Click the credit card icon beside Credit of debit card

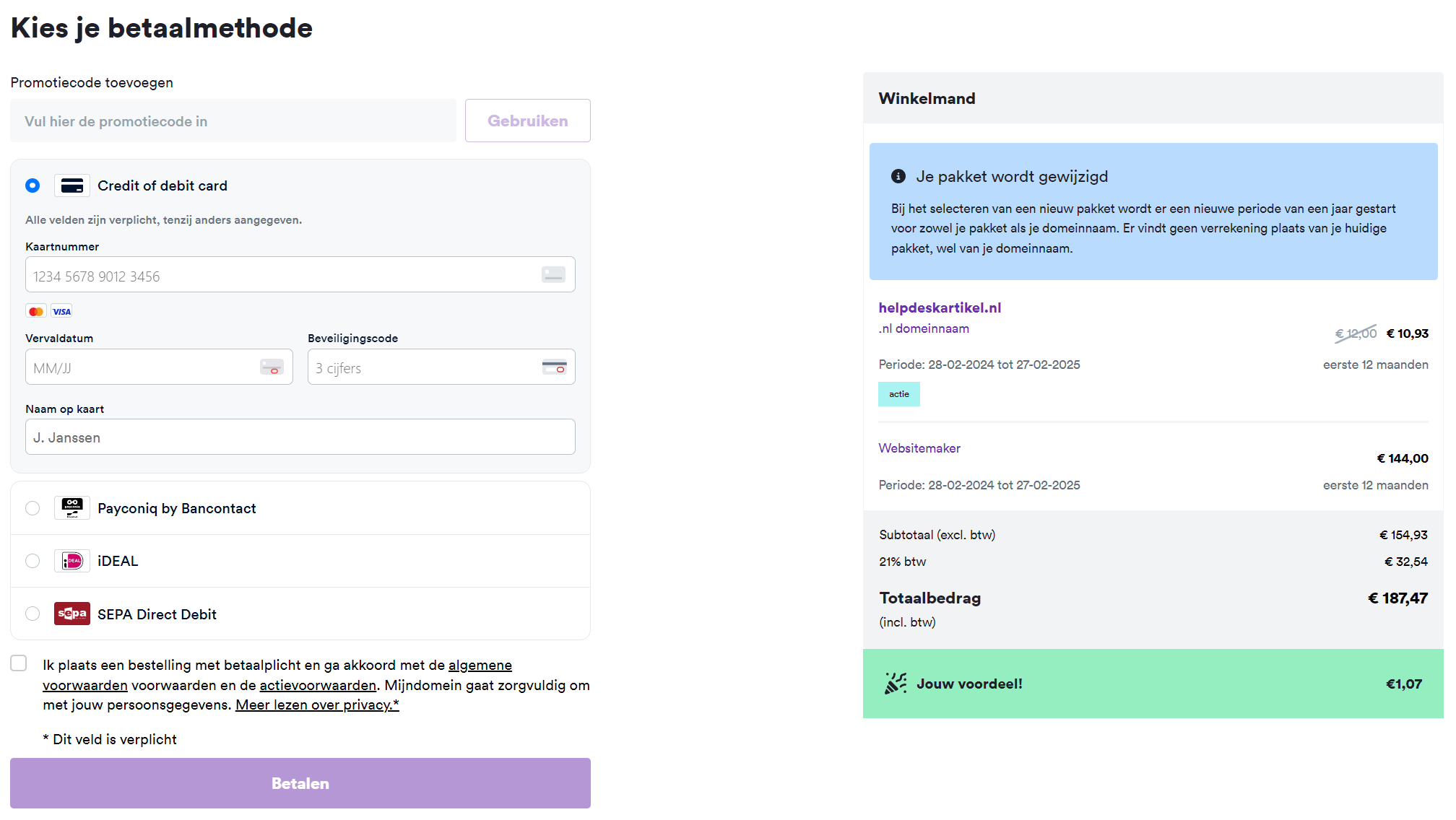click(x=72, y=186)
